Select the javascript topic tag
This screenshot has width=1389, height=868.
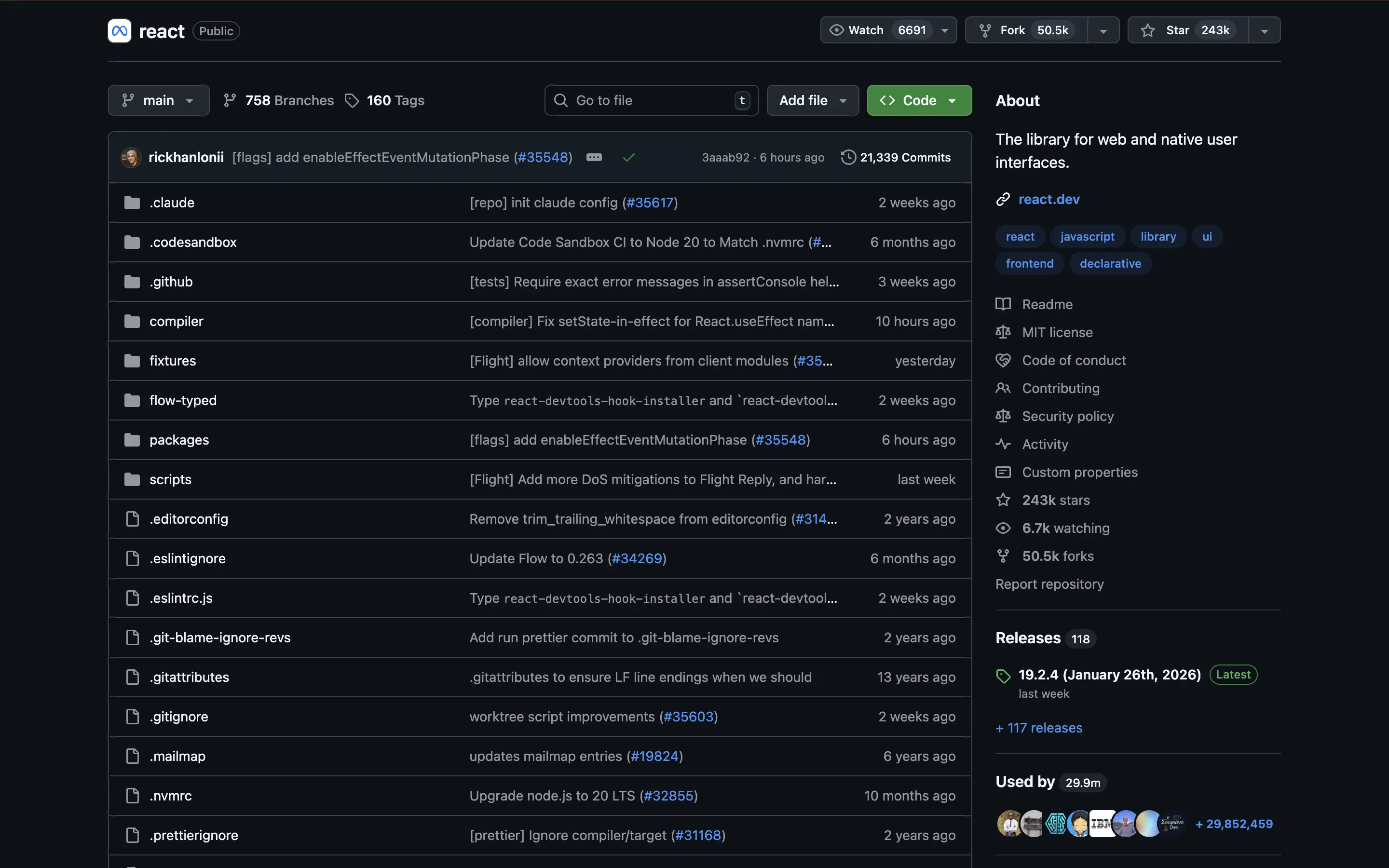[1087, 236]
